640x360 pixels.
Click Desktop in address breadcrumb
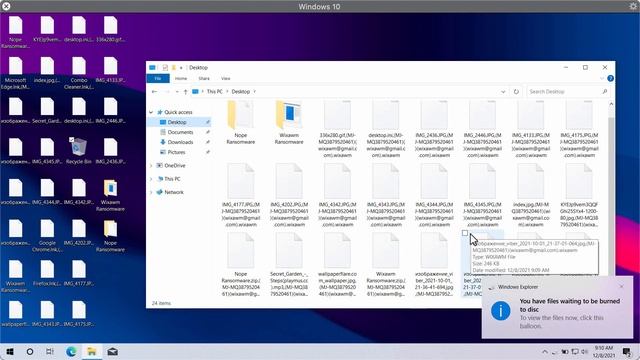[x=240, y=92]
